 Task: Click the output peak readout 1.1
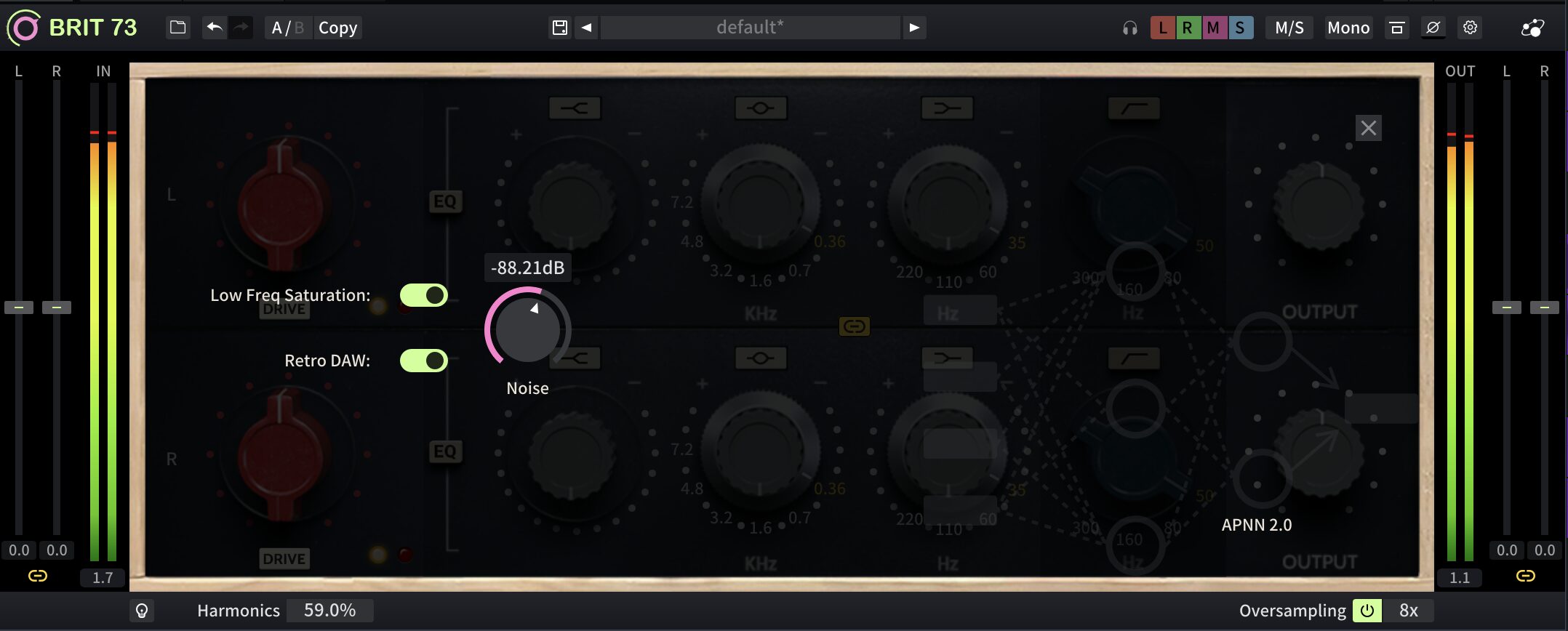(1460, 578)
